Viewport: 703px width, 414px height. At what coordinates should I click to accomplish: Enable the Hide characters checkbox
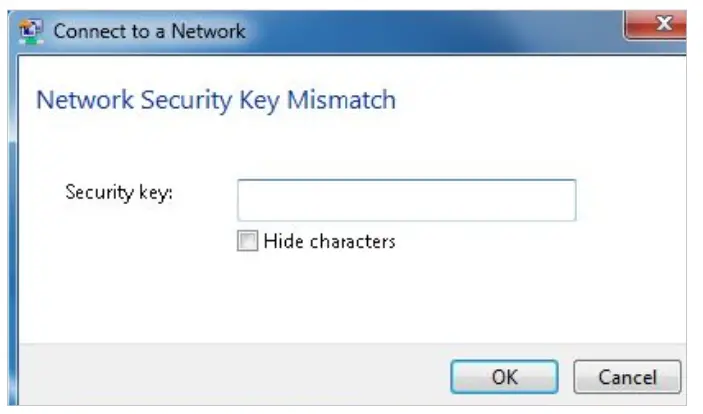click(x=247, y=242)
